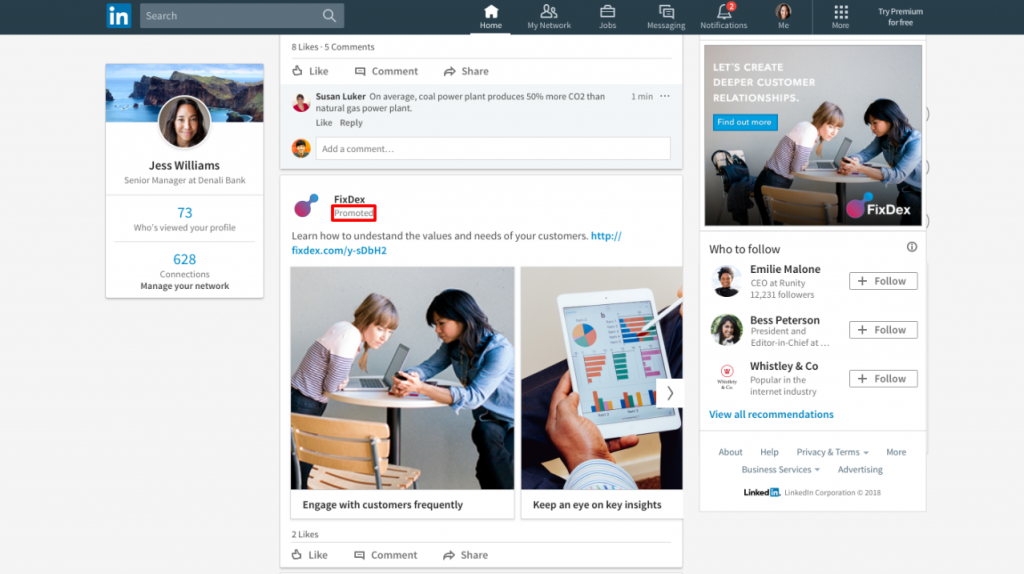Click the LinkedIn logo icon
This screenshot has width=1024, height=574.
119,15
